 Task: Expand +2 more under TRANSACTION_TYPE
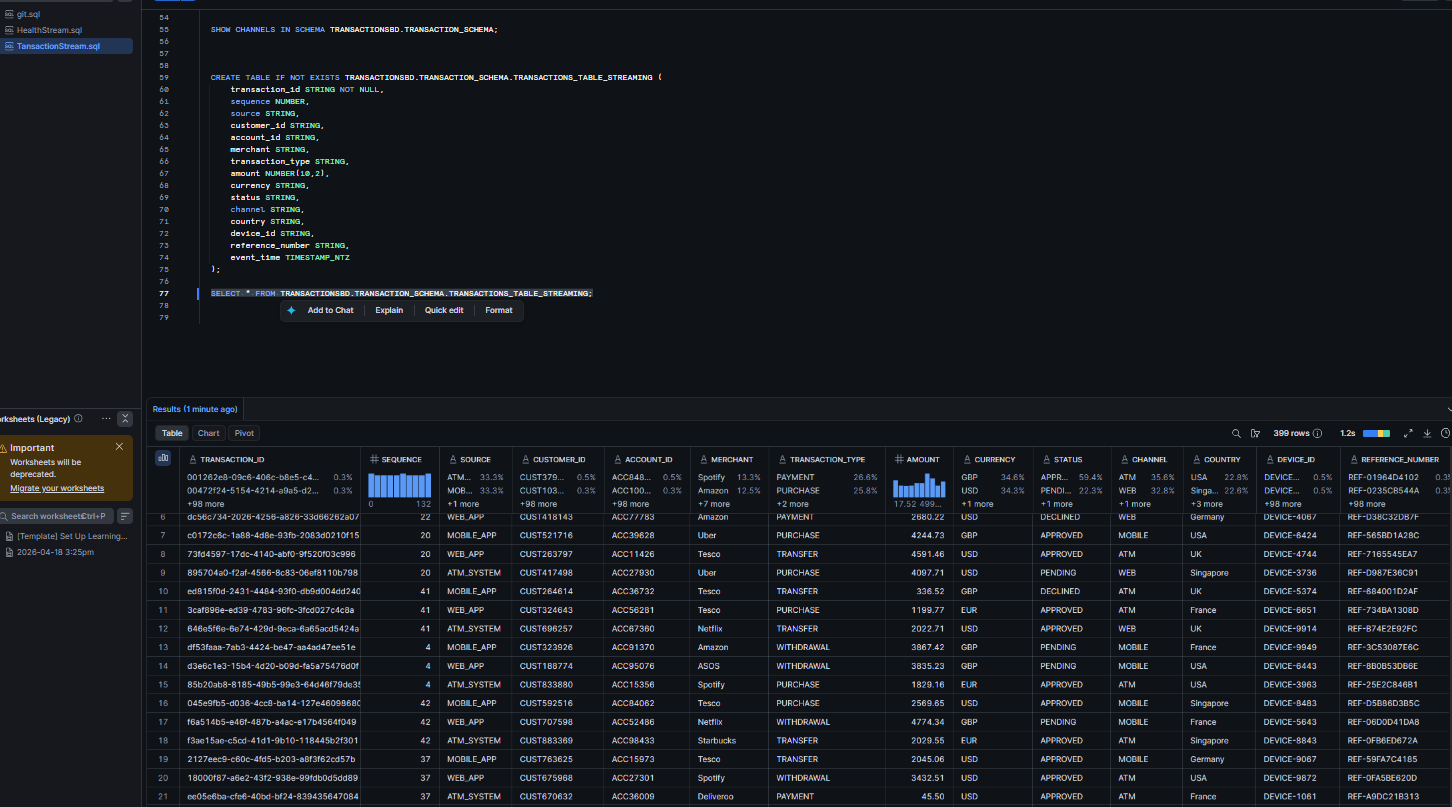[793, 504]
